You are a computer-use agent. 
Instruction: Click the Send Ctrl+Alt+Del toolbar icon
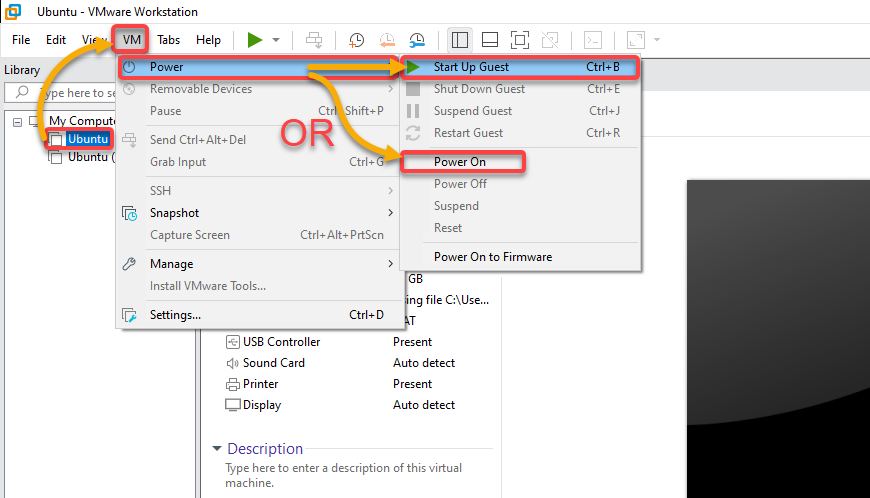314,40
